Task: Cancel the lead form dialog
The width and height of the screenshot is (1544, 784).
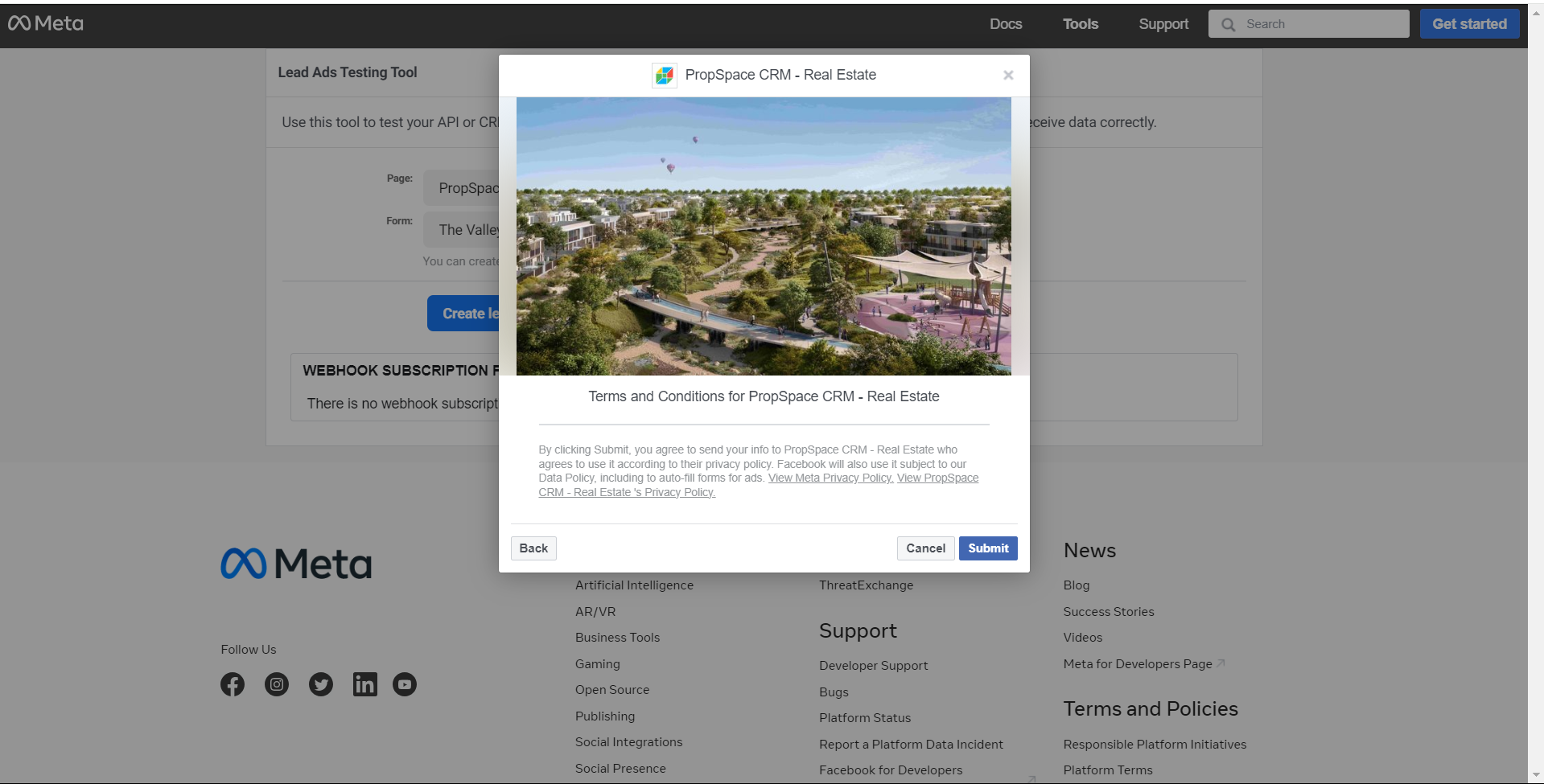Action: [925, 548]
